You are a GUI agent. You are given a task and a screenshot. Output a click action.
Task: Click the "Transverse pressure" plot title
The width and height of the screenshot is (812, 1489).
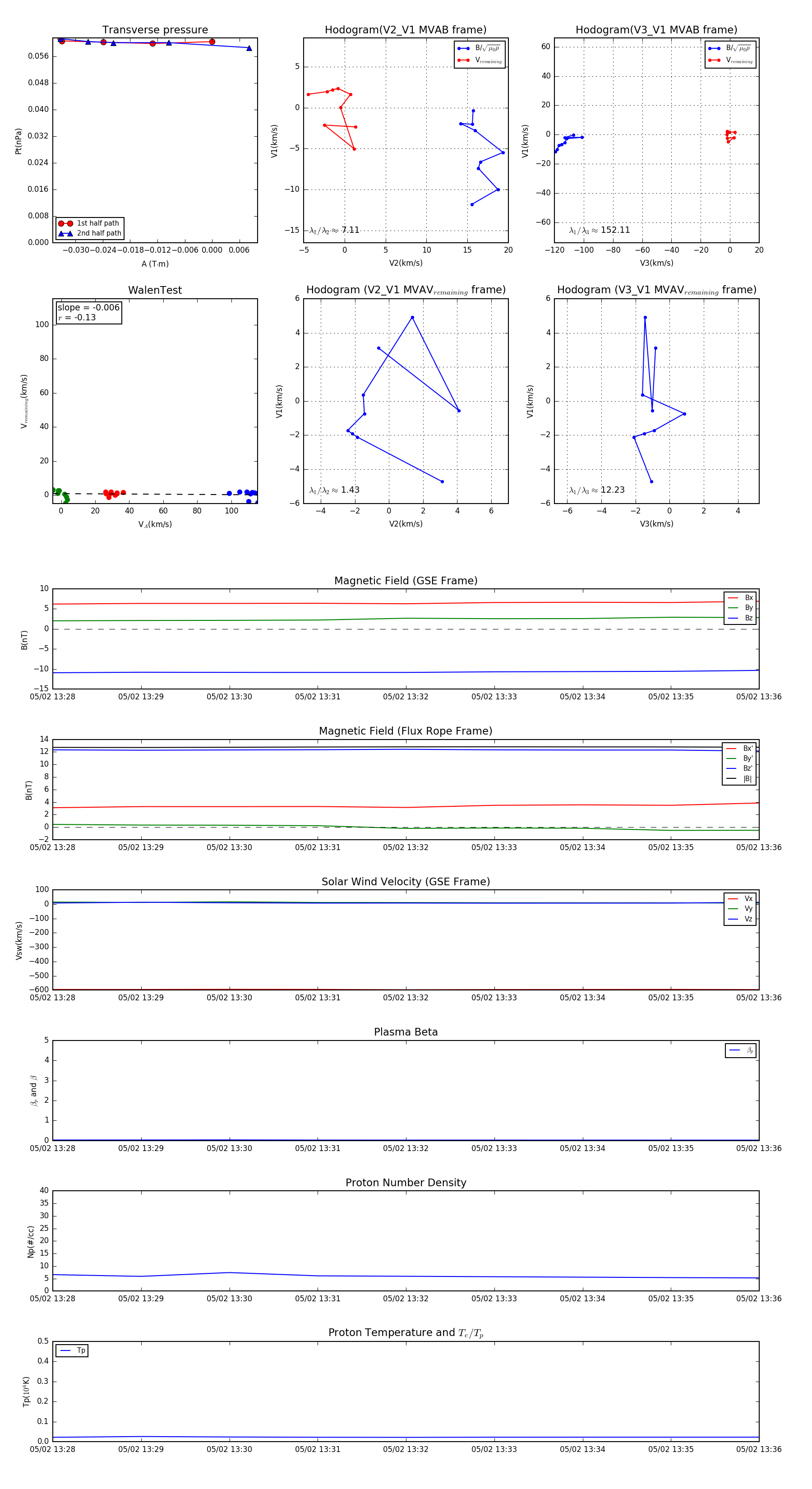(x=155, y=29)
